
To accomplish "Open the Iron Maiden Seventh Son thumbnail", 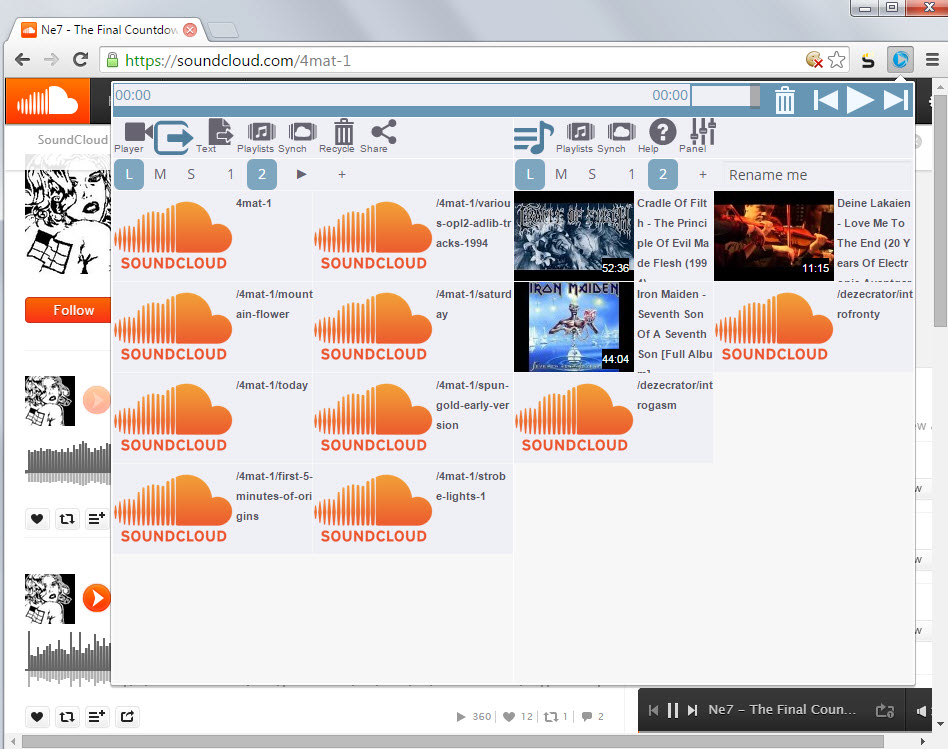I will (573, 327).
